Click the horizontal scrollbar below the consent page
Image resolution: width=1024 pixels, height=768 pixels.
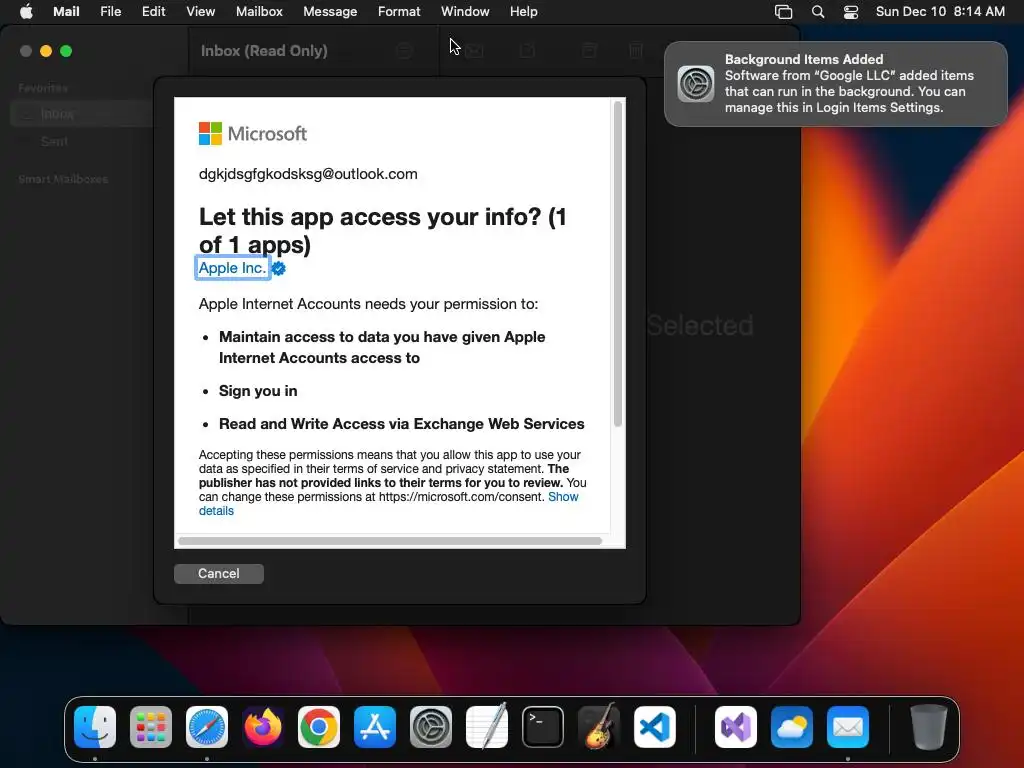pyautogui.click(x=390, y=541)
